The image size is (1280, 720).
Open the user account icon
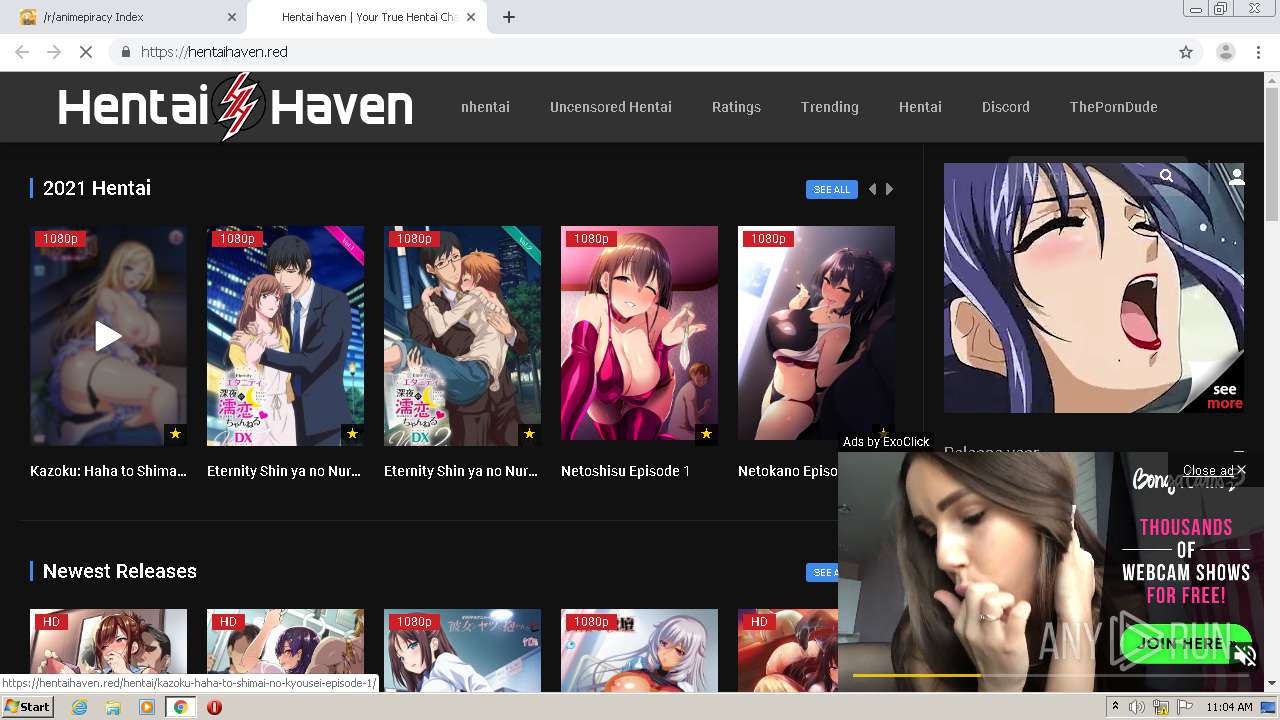coord(1237,177)
